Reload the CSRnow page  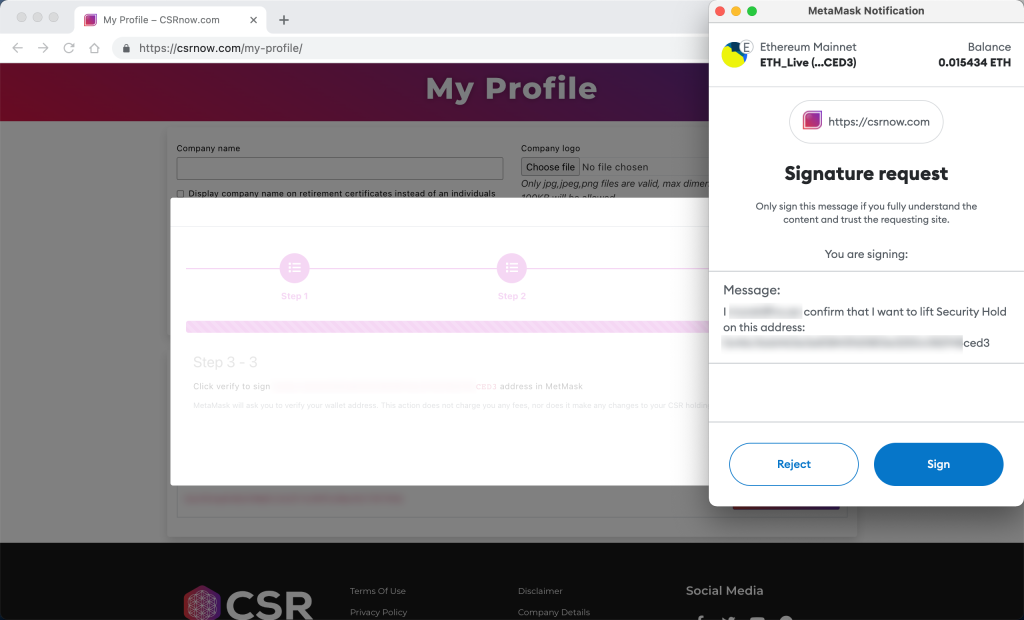[x=69, y=48]
